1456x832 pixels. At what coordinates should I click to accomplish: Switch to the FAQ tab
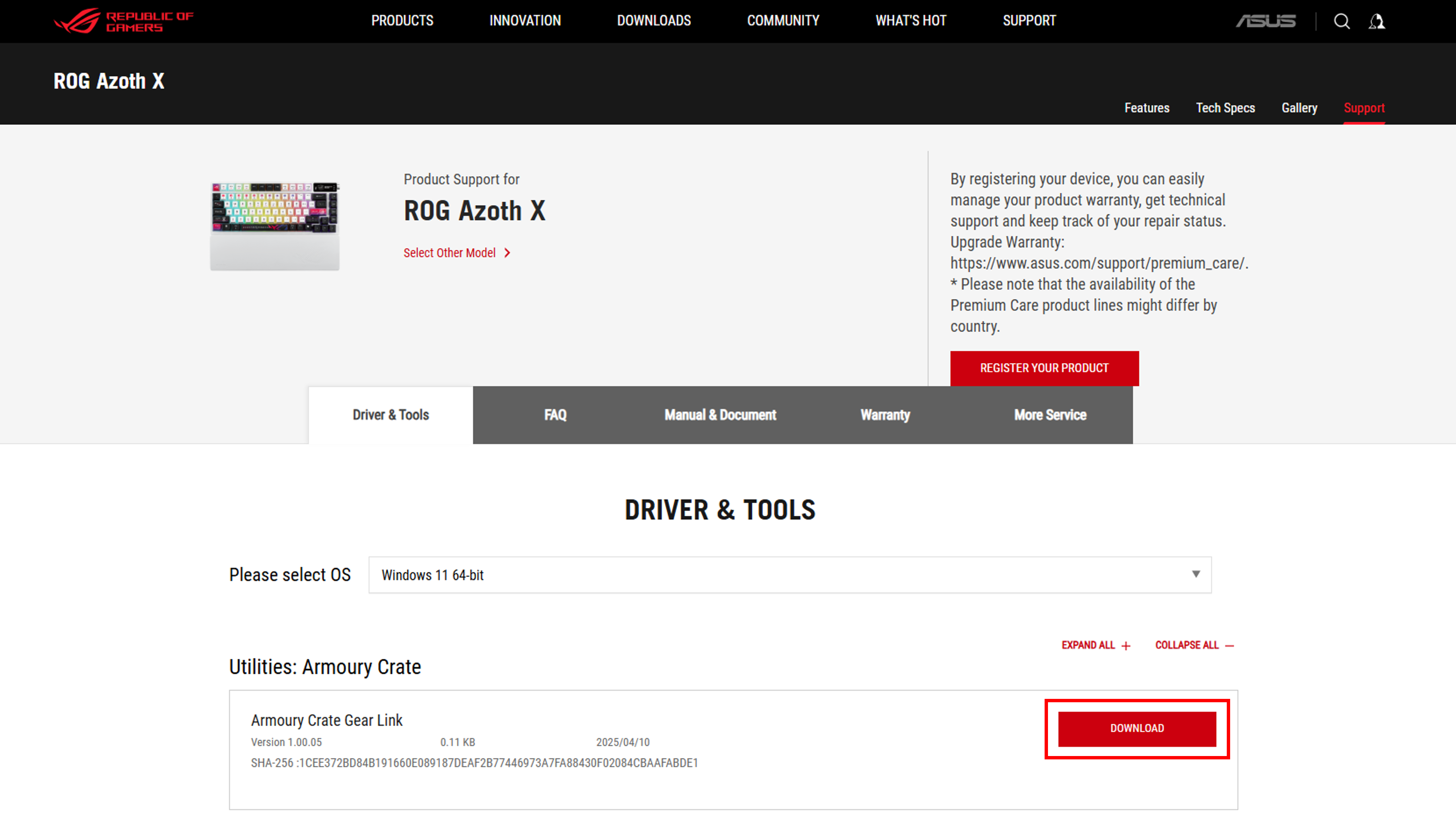click(555, 415)
